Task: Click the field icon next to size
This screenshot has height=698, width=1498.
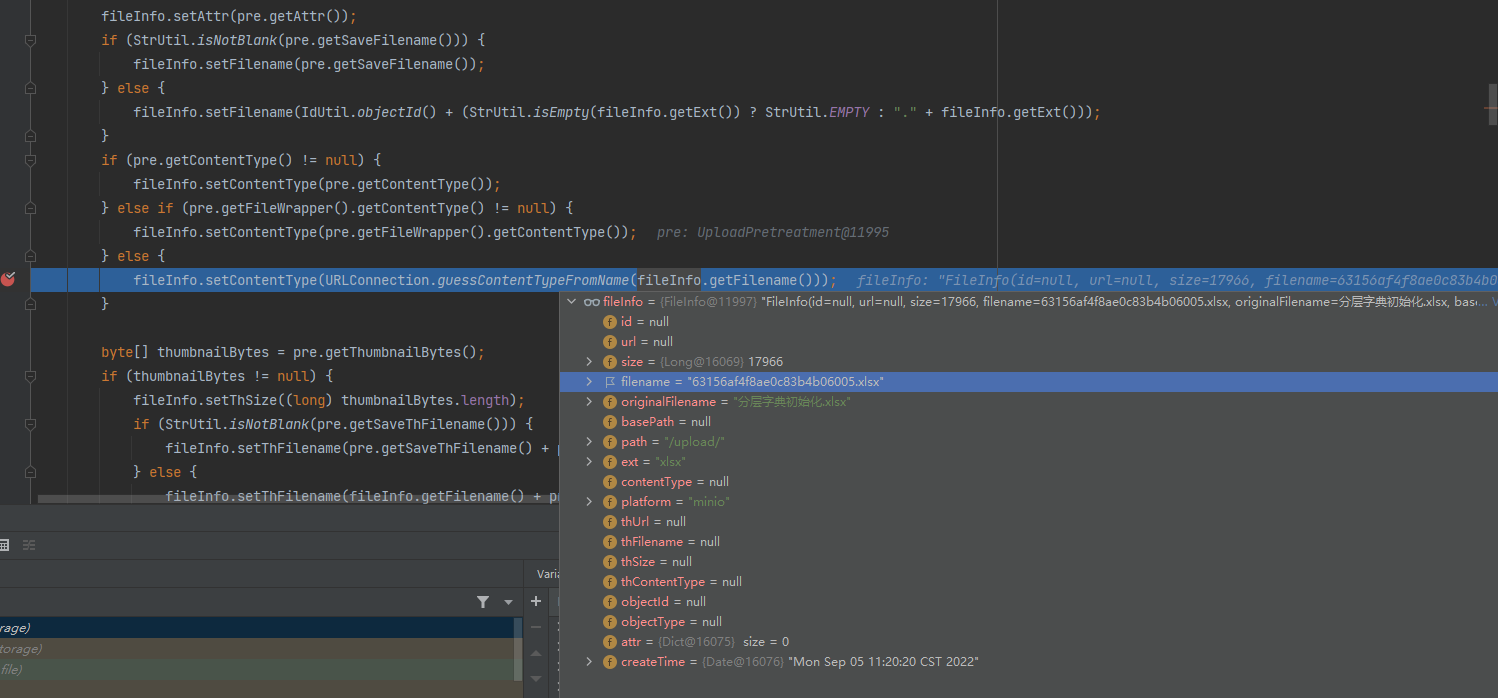Action: pyautogui.click(x=610, y=361)
